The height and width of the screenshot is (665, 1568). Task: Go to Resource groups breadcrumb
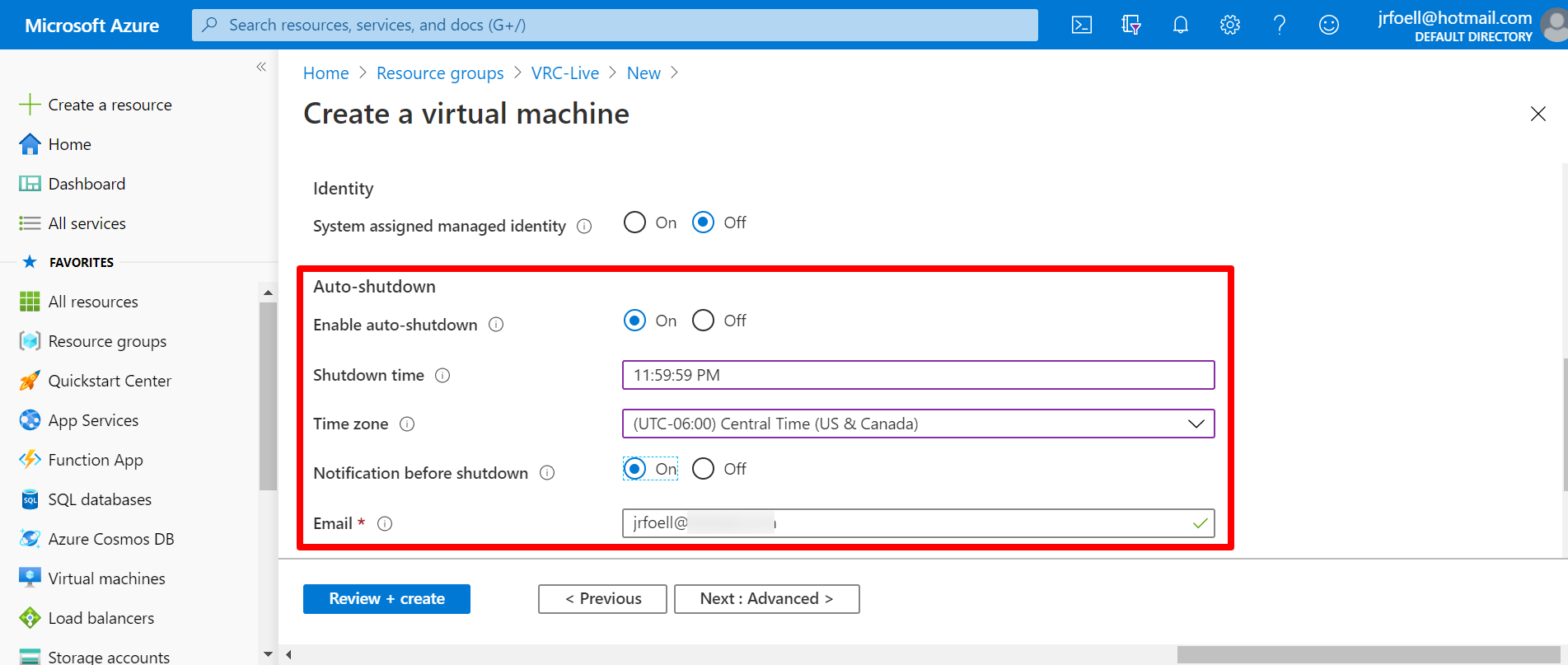point(440,73)
